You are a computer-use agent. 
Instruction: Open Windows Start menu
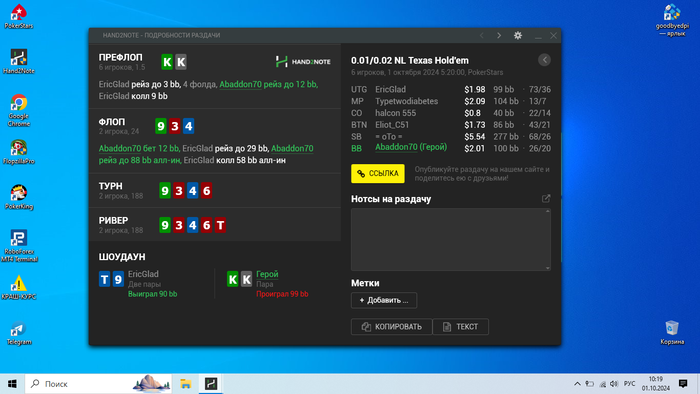point(12,384)
